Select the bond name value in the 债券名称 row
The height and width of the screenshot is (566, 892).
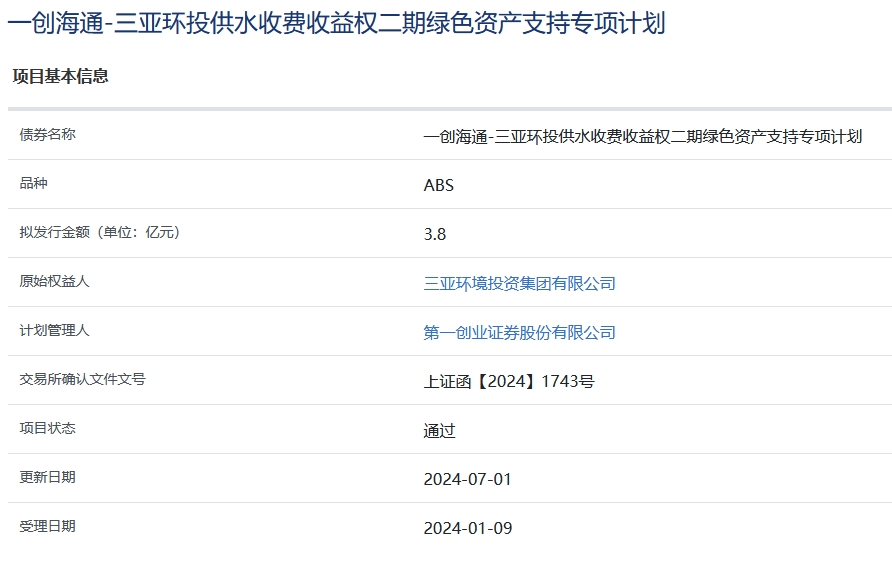coord(643,137)
